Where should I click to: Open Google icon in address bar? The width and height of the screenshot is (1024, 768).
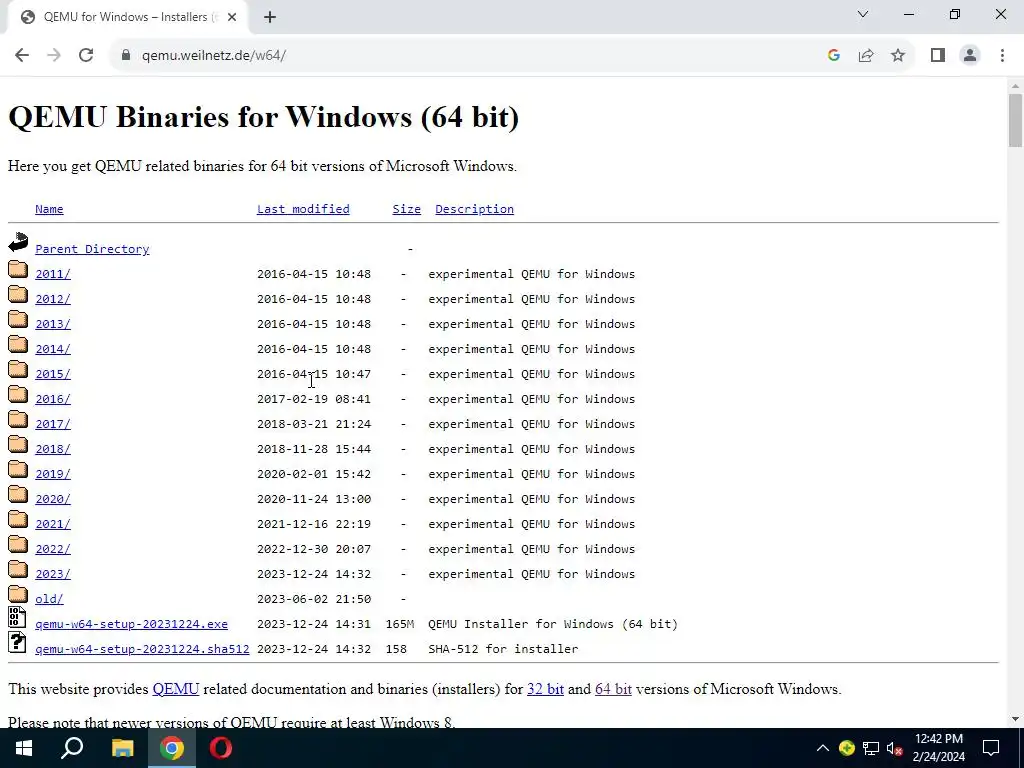click(833, 56)
